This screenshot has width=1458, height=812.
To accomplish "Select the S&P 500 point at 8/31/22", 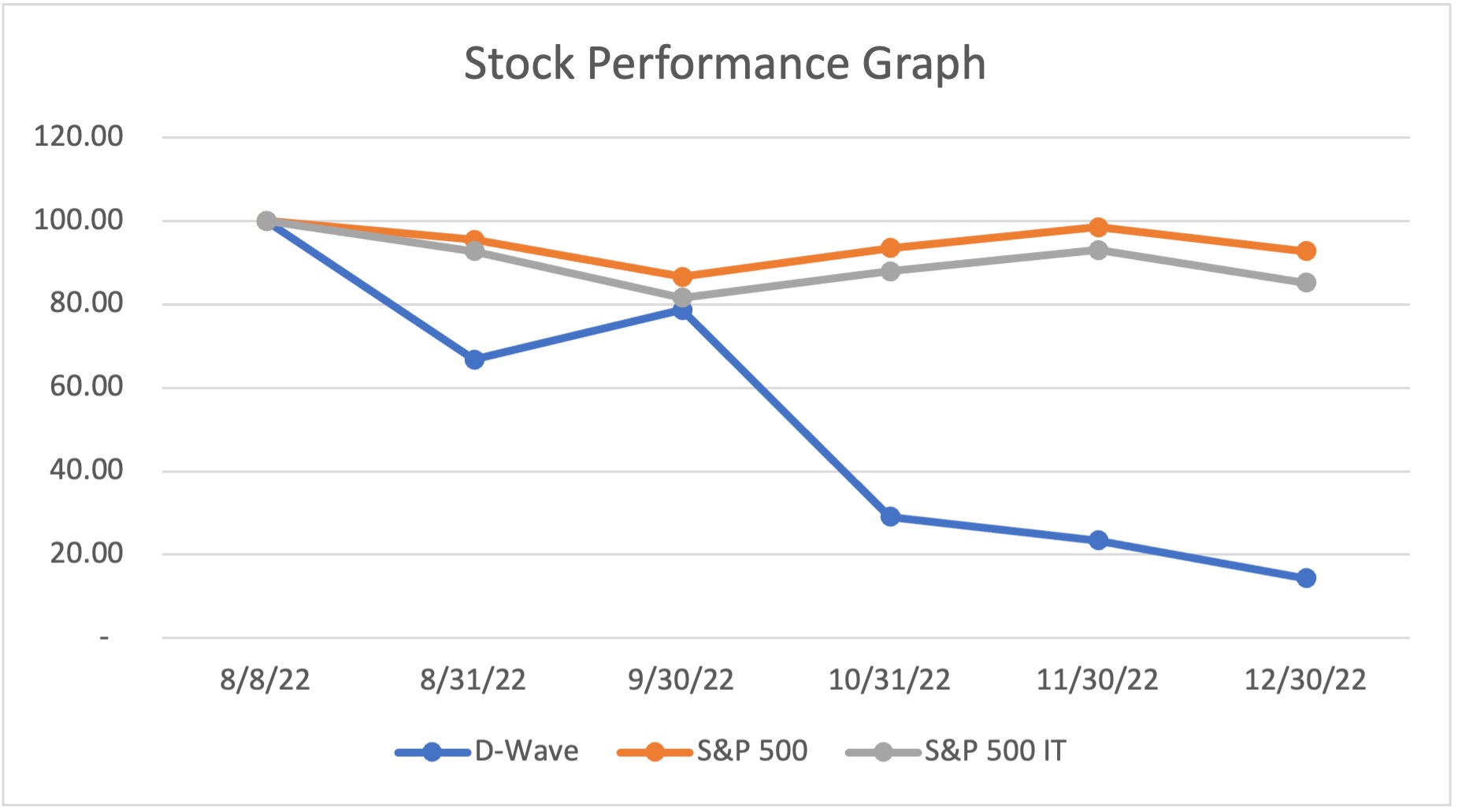I will coord(474,239).
